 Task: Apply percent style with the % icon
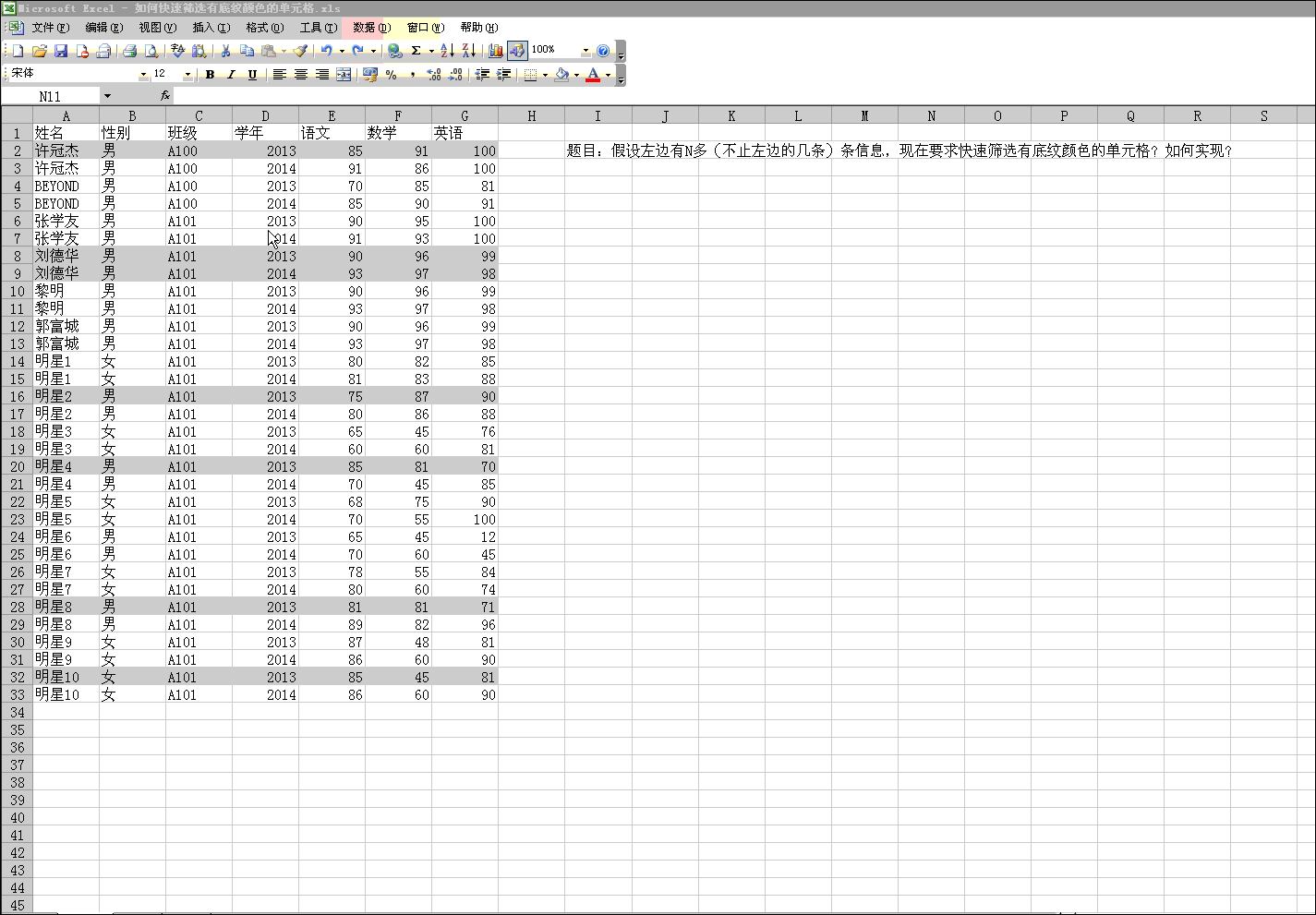click(x=392, y=75)
